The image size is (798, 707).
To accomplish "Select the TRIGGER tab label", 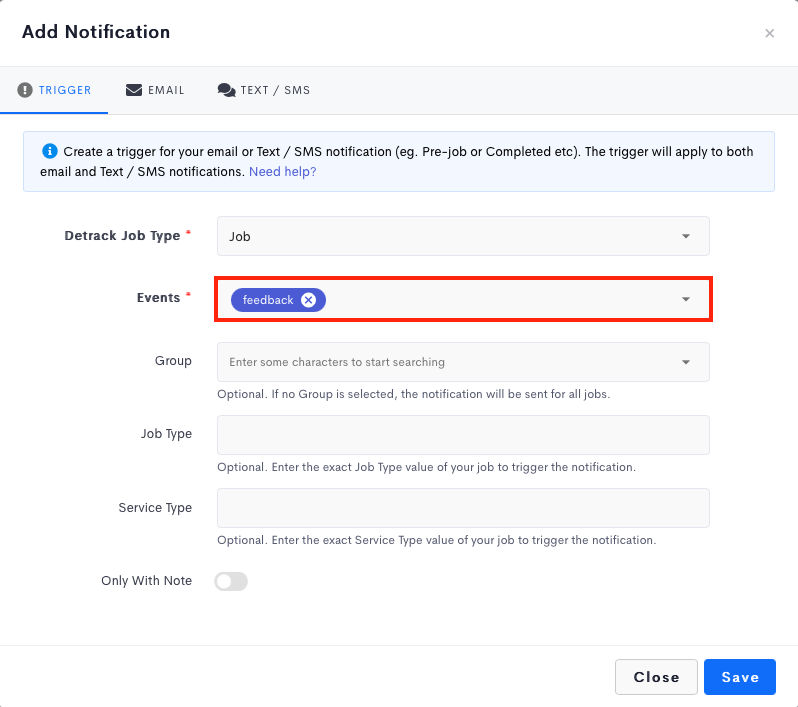I will 65,90.
